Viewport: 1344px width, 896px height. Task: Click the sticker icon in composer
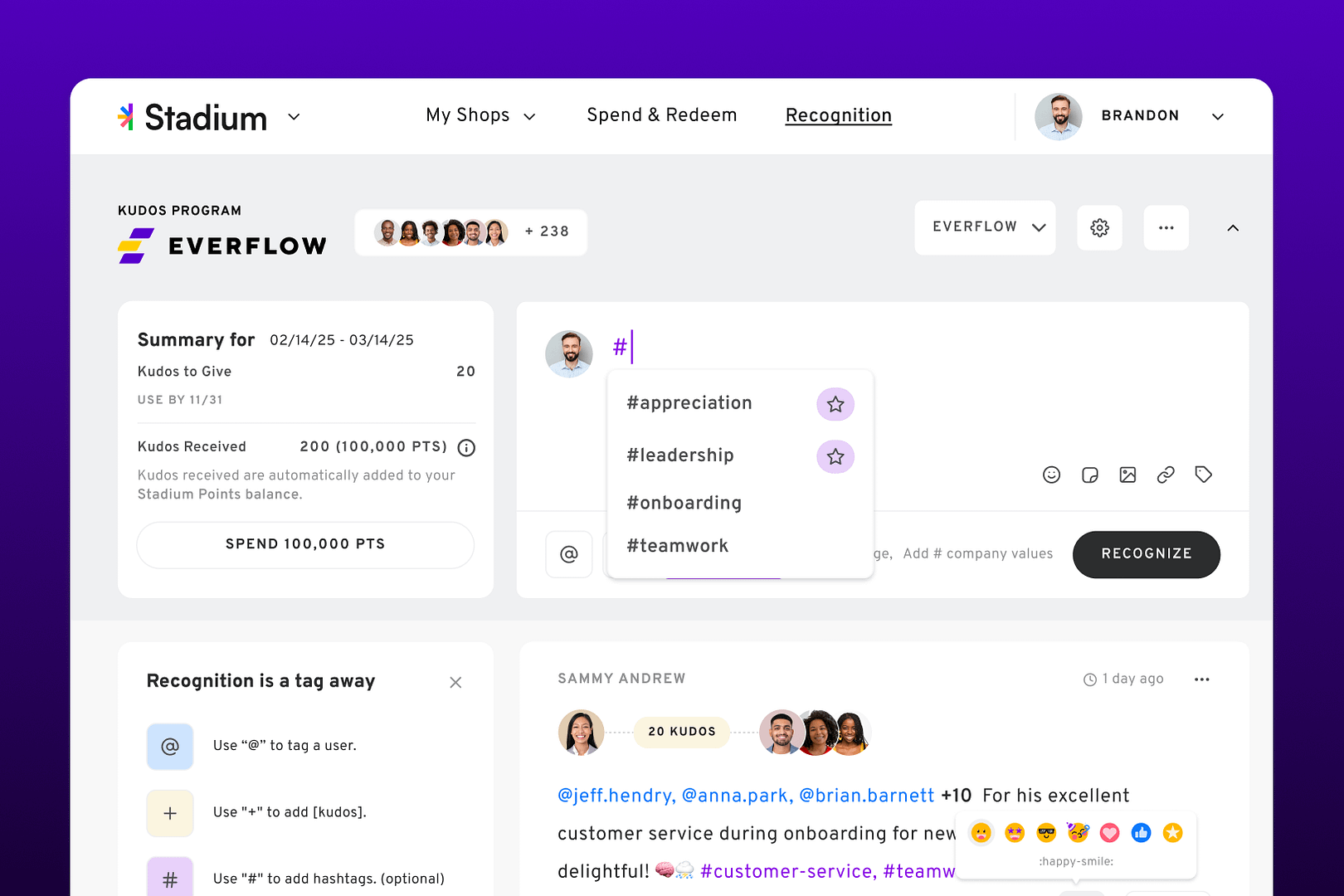coord(1089,475)
